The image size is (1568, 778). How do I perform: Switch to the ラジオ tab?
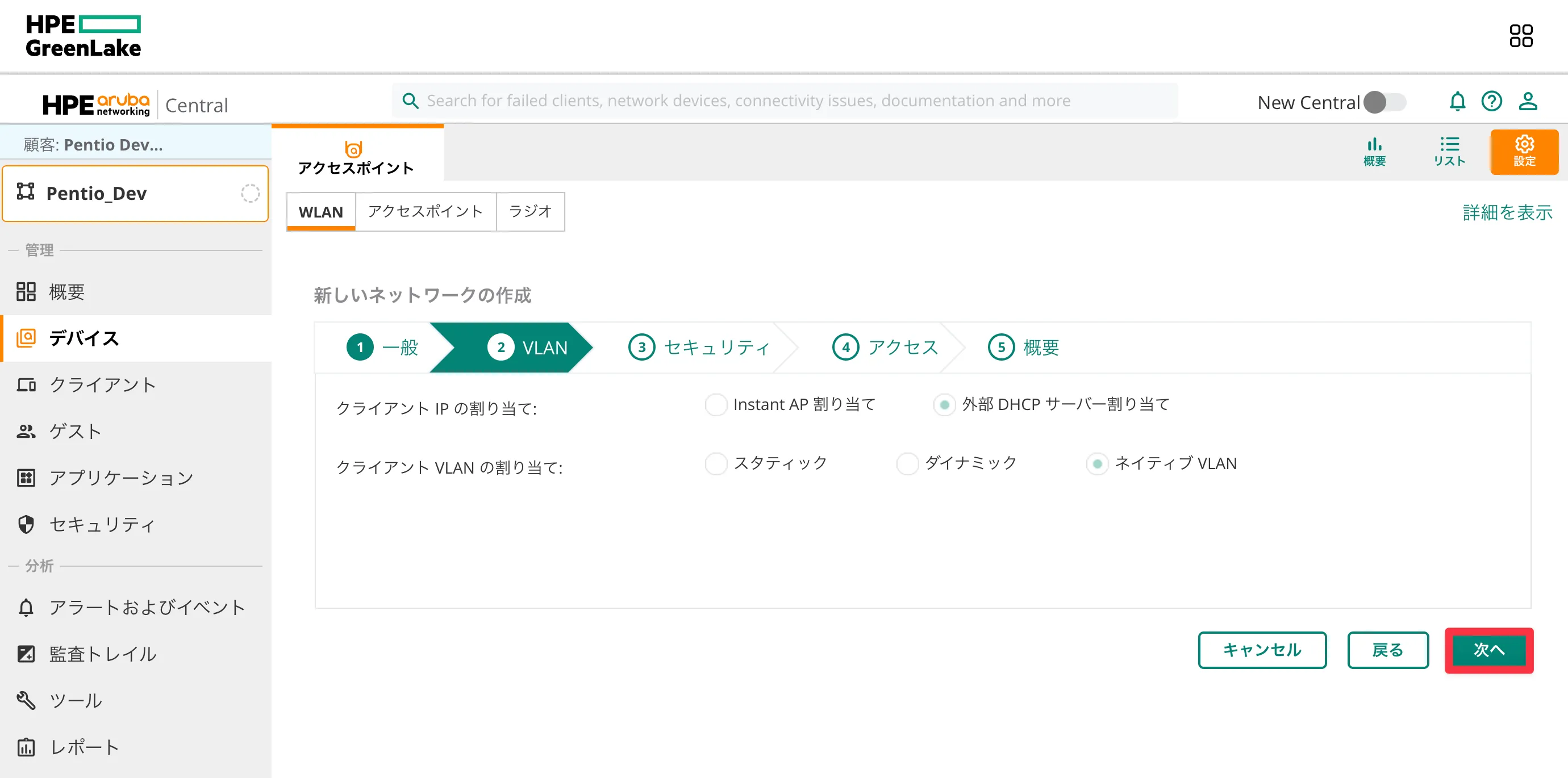click(529, 212)
